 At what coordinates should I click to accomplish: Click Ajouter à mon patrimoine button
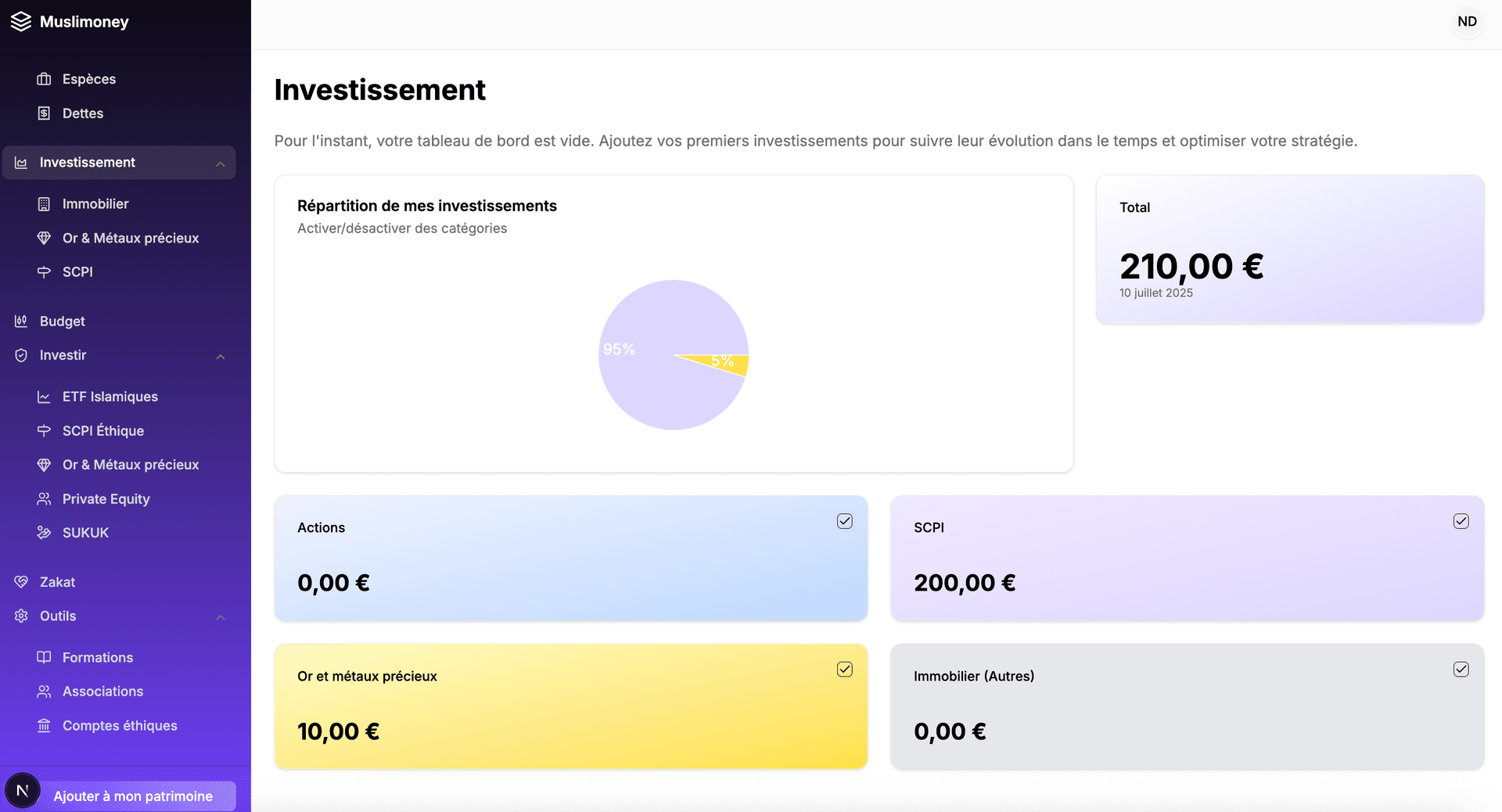click(133, 796)
